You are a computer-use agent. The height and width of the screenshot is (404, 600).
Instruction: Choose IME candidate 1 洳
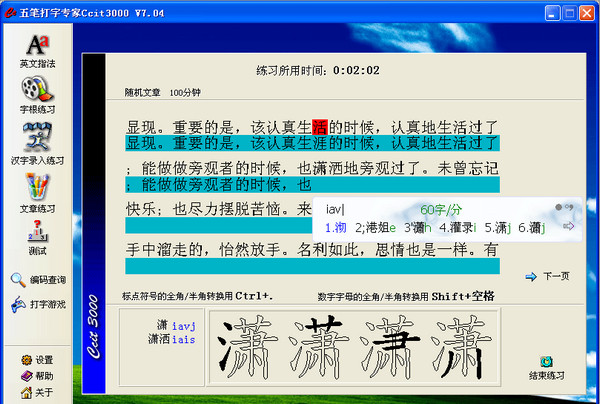(336, 228)
